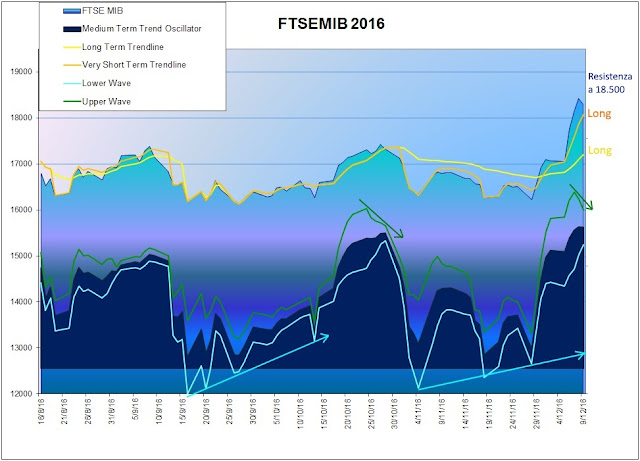The image size is (640, 461).
Task: Click the 5/10/16 date label
Action: (x=278, y=412)
